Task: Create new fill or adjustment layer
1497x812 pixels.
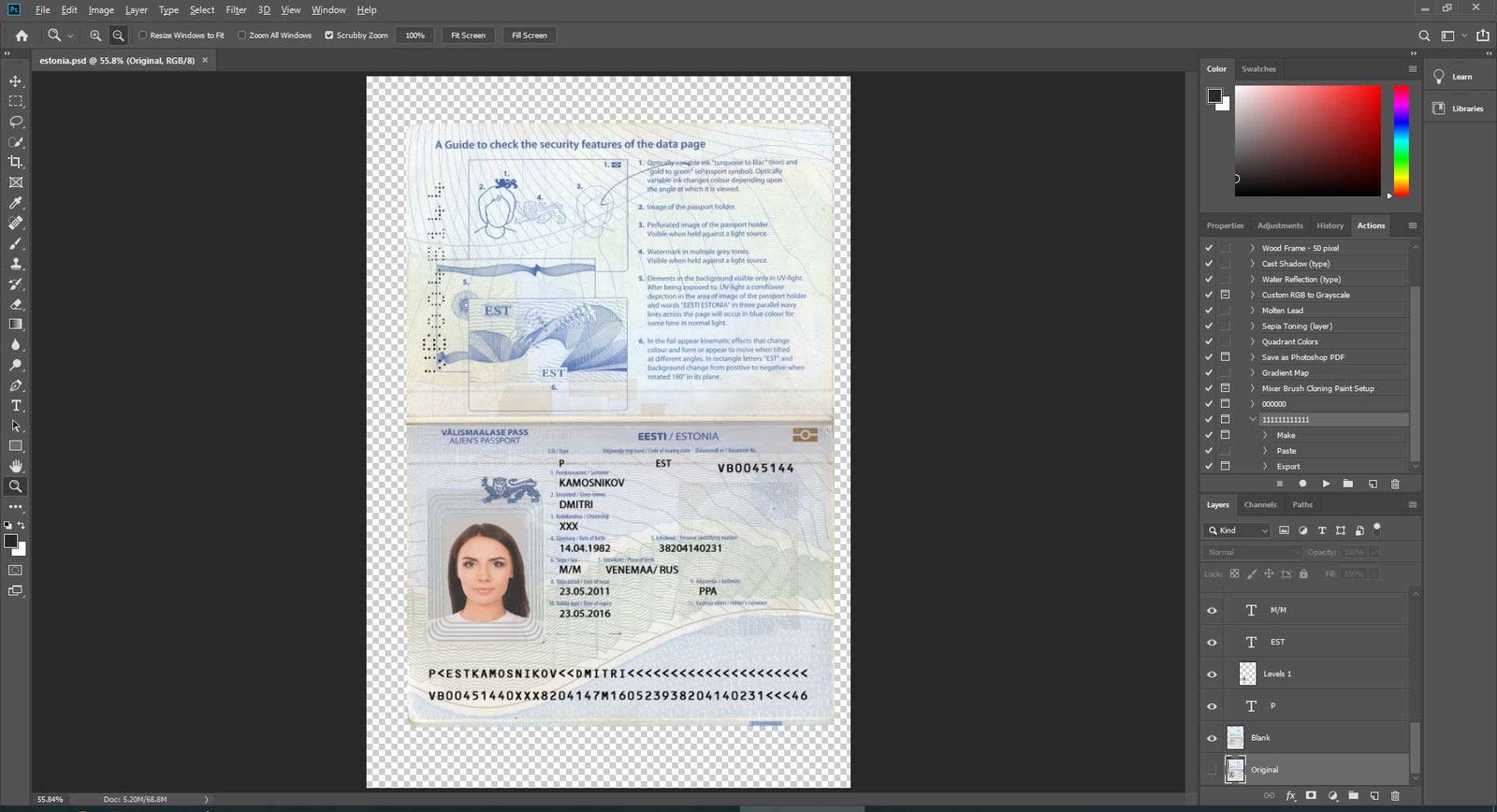Action: coord(1332,796)
